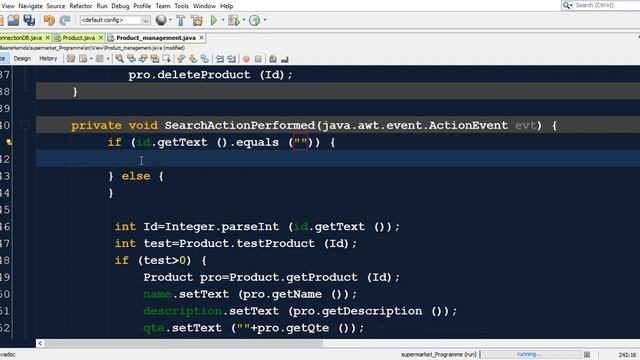Screen dimensions: 640x360
Task: Expand the editor Forward history dropdown
Action: (108, 59)
